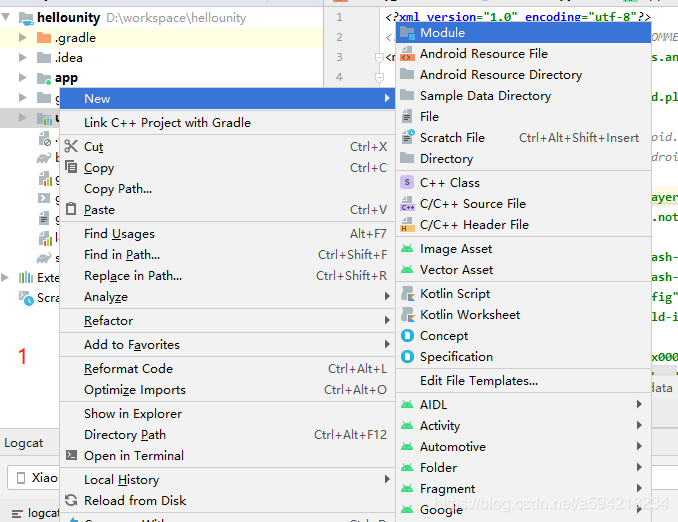Image resolution: width=678 pixels, height=522 pixels.
Task: Select Directory Path
Action: (x=227, y=435)
